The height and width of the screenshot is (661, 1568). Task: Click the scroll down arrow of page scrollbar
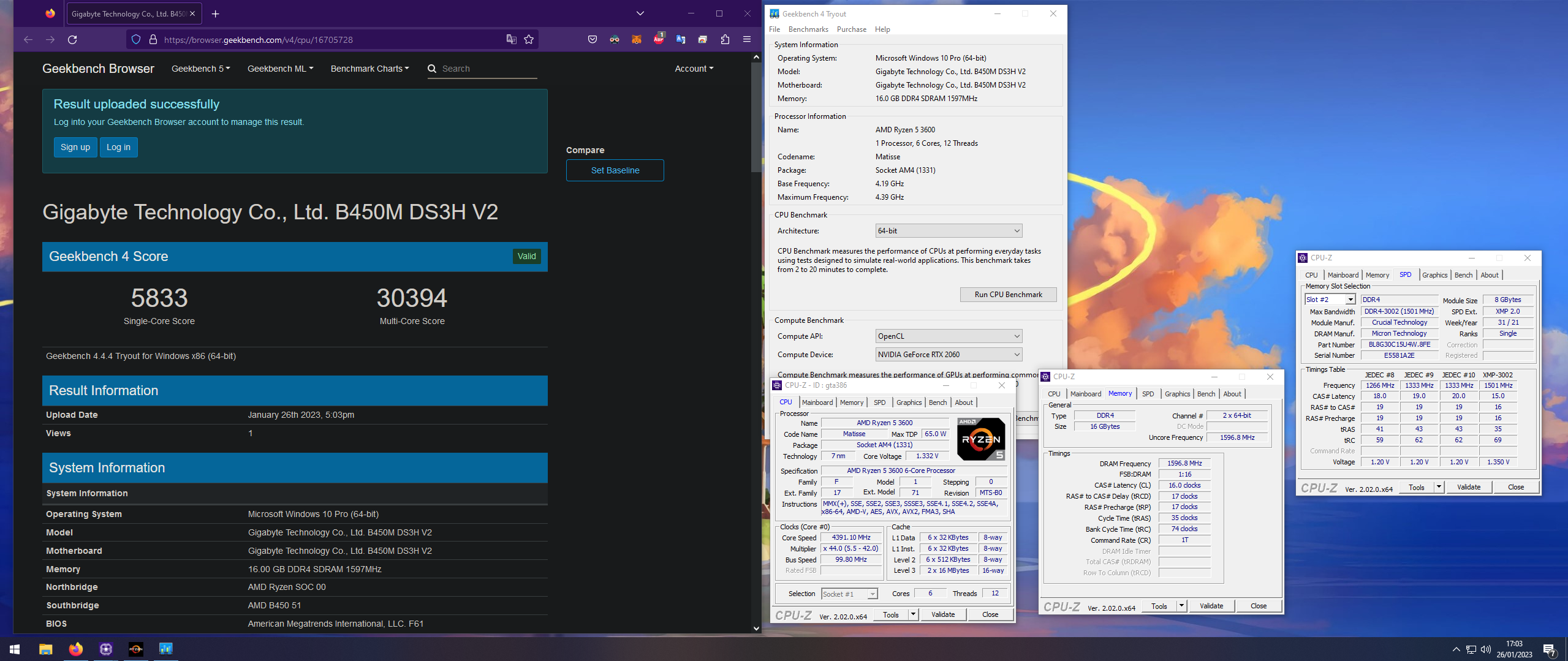click(756, 628)
